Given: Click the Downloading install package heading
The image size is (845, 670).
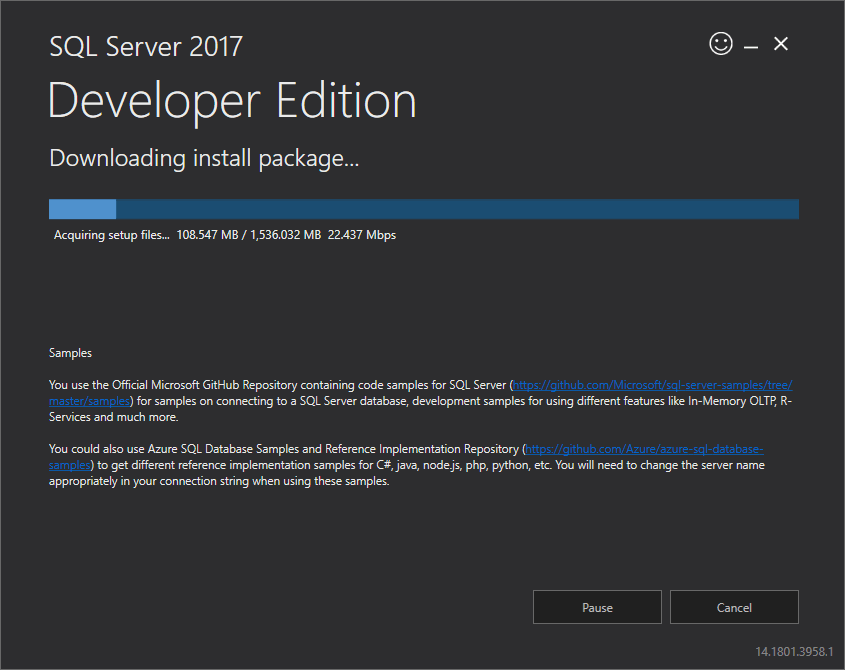Looking at the screenshot, I should click(204, 158).
